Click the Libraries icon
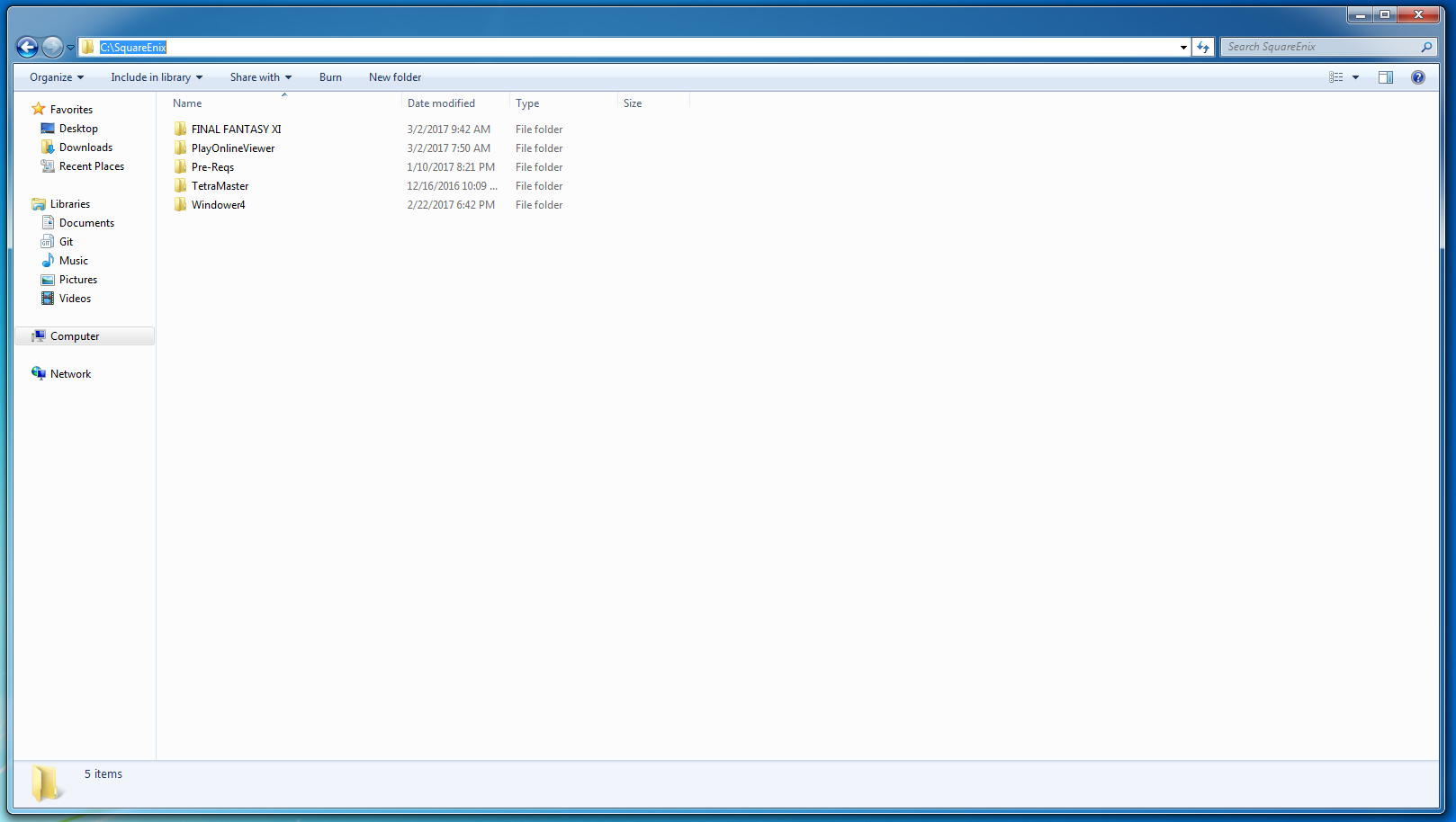1456x822 pixels. [39, 204]
